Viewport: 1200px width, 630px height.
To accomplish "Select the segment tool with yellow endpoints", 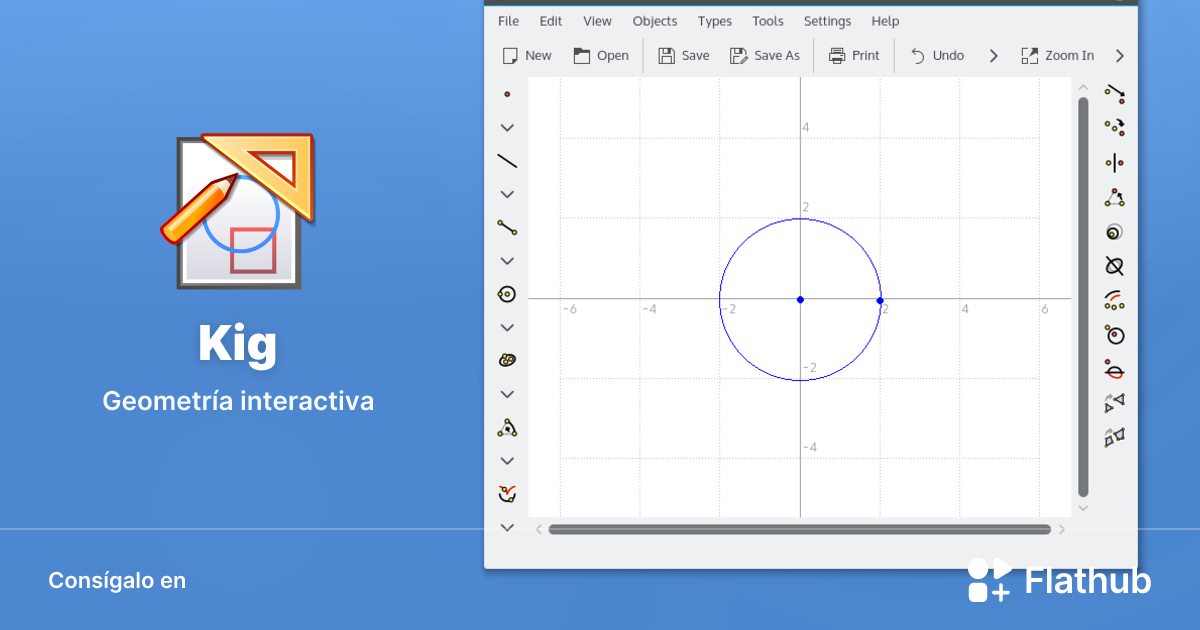I will pos(507,227).
